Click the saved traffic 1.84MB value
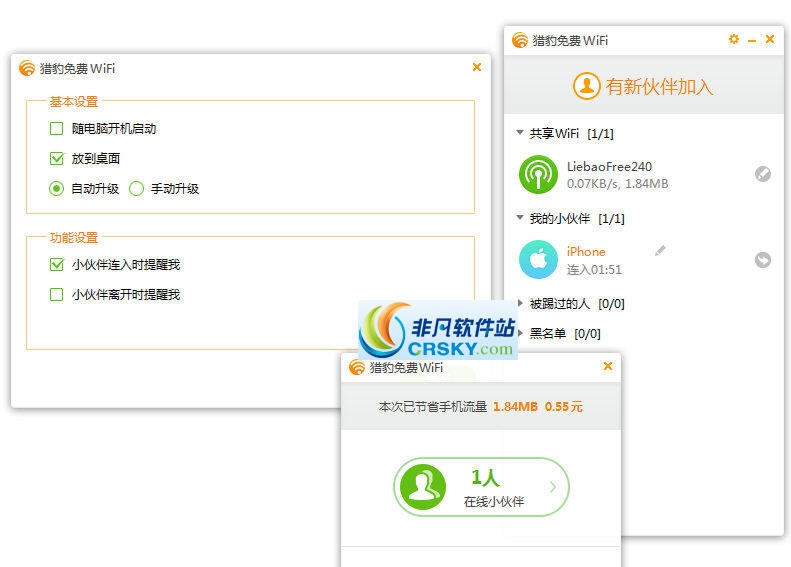This screenshot has width=791, height=567. [x=515, y=407]
